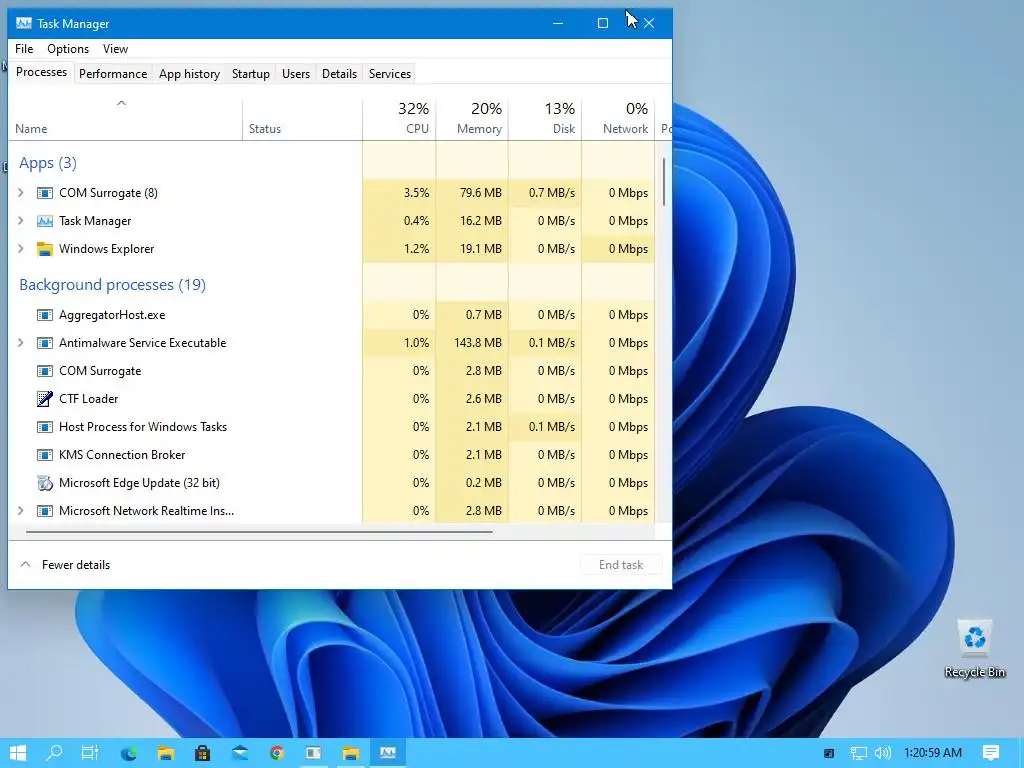Image resolution: width=1024 pixels, height=768 pixels.
Task: Sort by the Disk column header
Action: tap(545, 120)
